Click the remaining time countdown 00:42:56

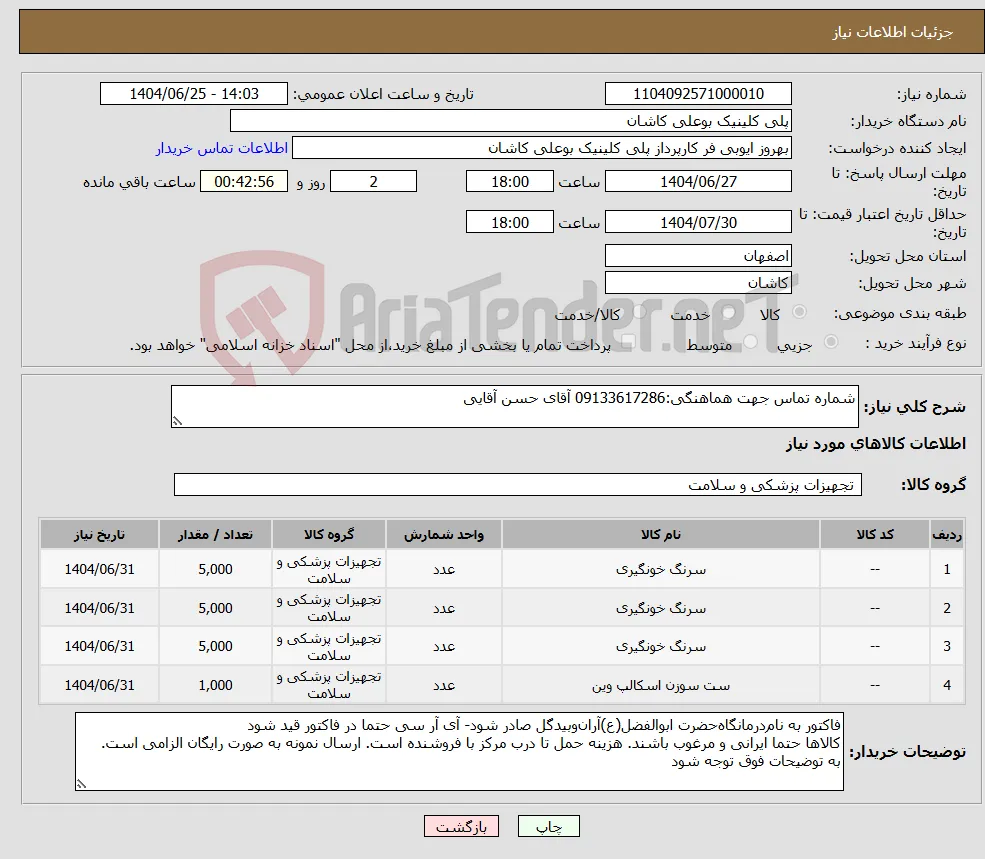point(244,182)
